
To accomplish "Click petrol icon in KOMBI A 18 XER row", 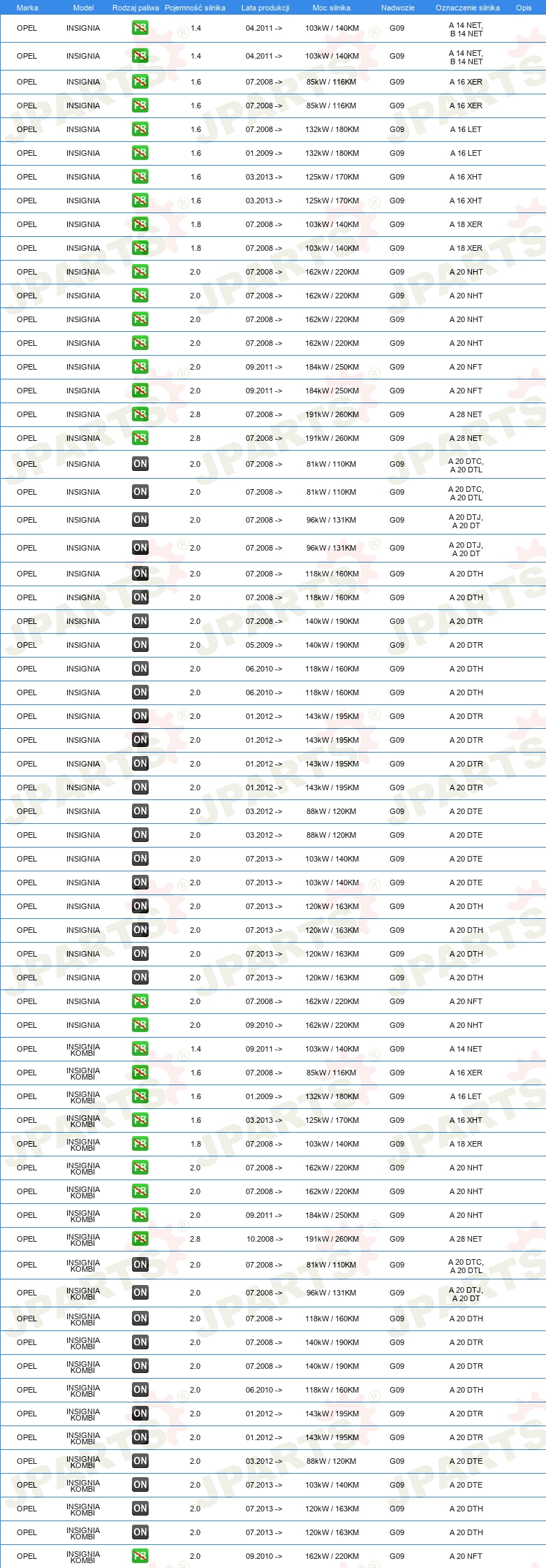I will point(140,1144).
